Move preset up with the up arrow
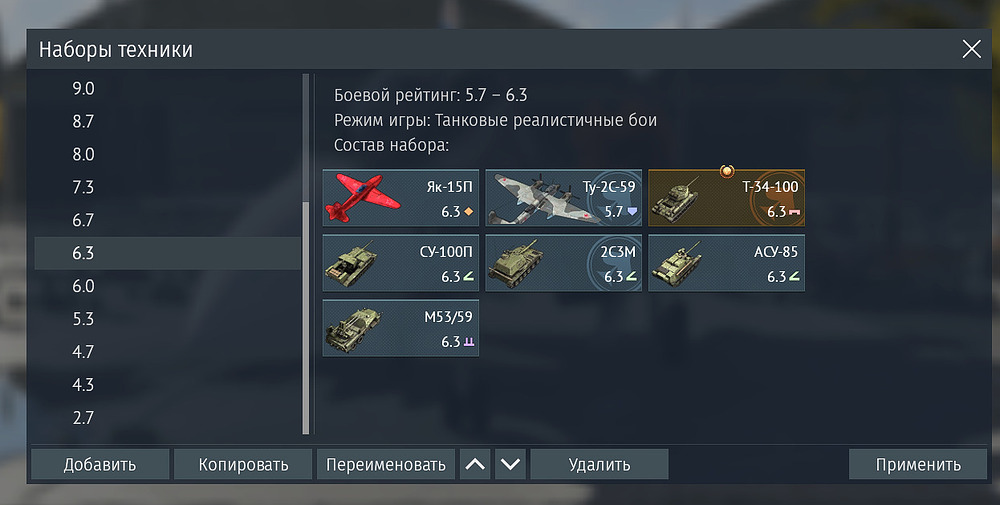Screen dimensions: 1000x505 [x=475, y=464]
